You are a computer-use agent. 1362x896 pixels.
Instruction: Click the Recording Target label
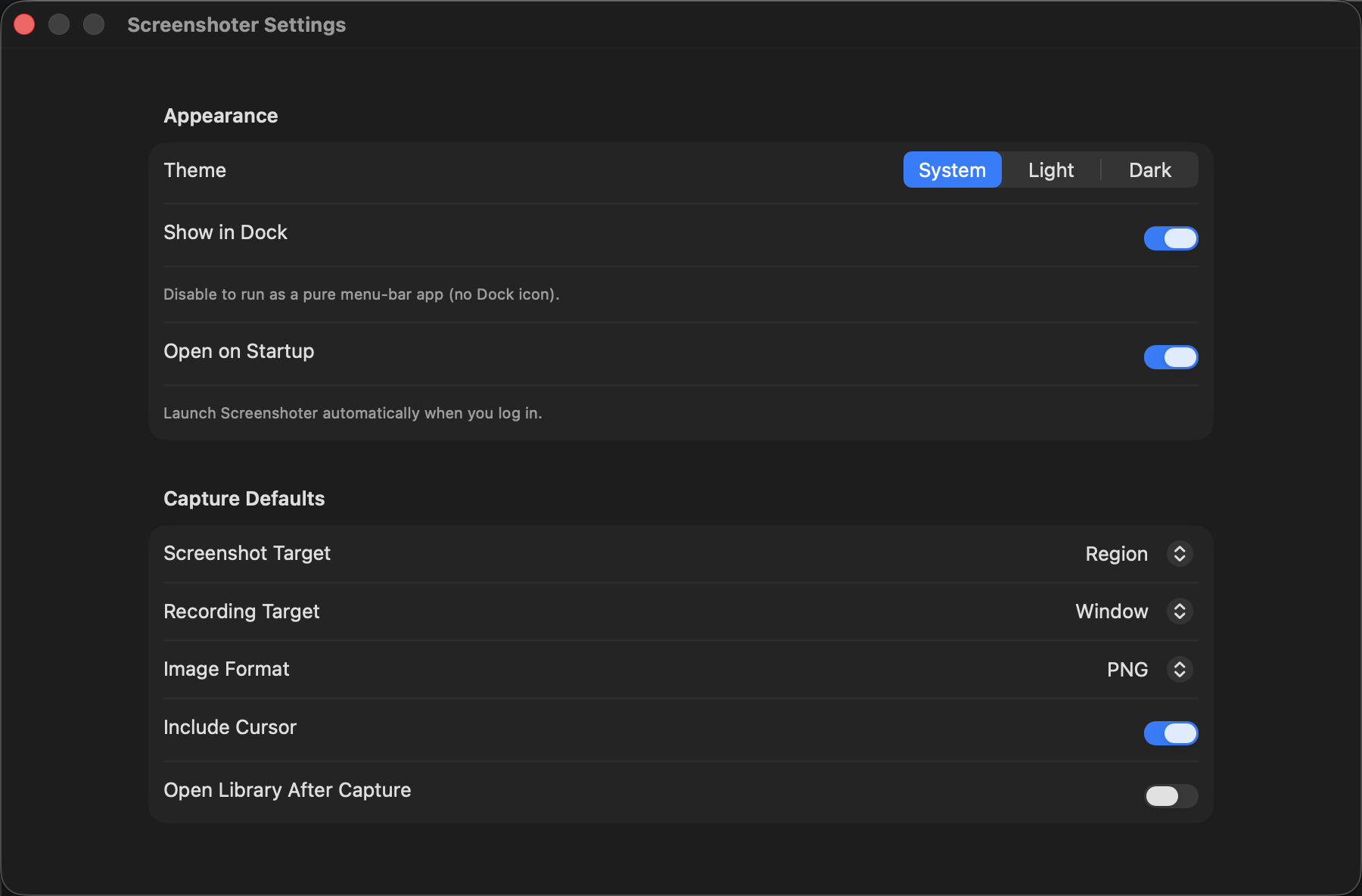241,611
